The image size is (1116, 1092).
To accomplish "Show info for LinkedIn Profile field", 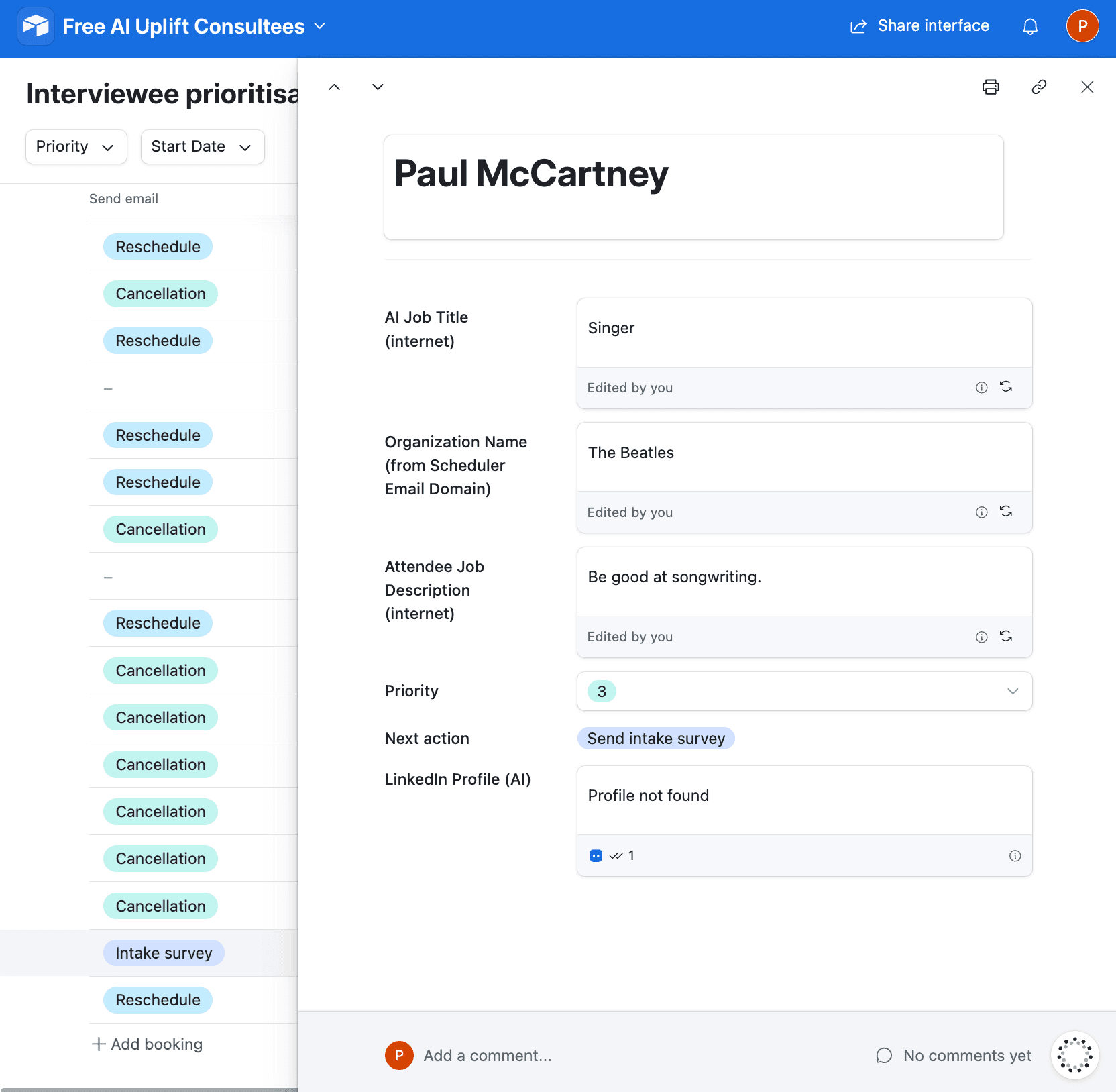I will coord(1015,855).
